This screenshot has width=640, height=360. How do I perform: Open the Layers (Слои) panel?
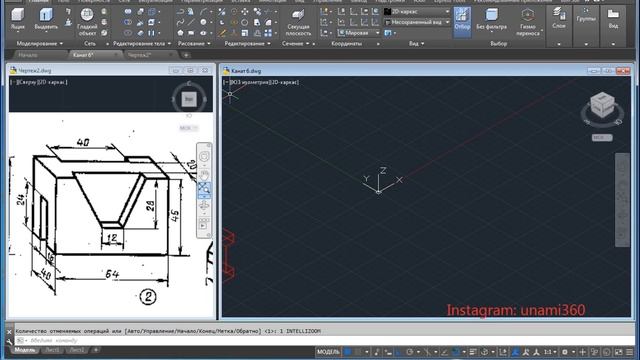(559, 18)
